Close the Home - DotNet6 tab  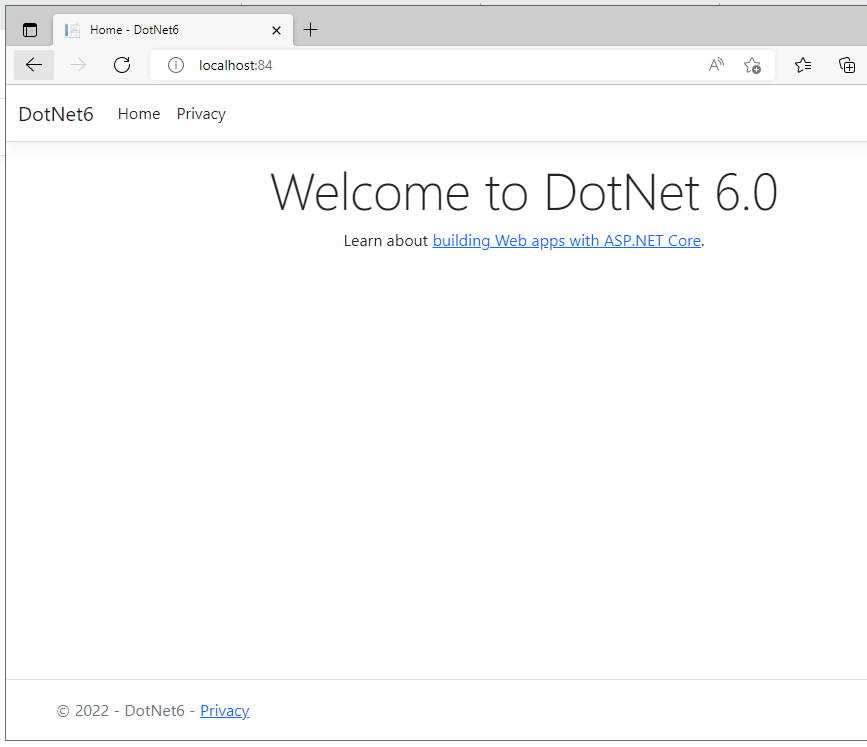pyautogui.click(x=276, y=30)
